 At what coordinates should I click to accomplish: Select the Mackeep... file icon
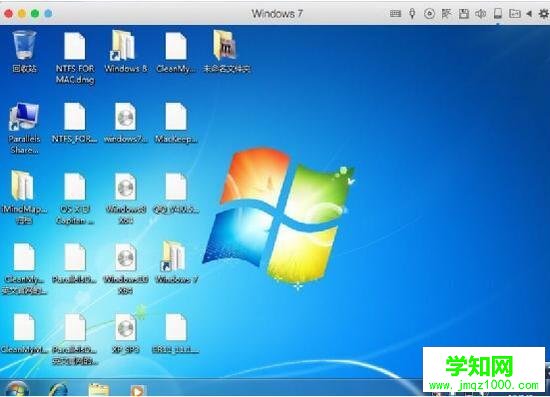tap(176, 122)
